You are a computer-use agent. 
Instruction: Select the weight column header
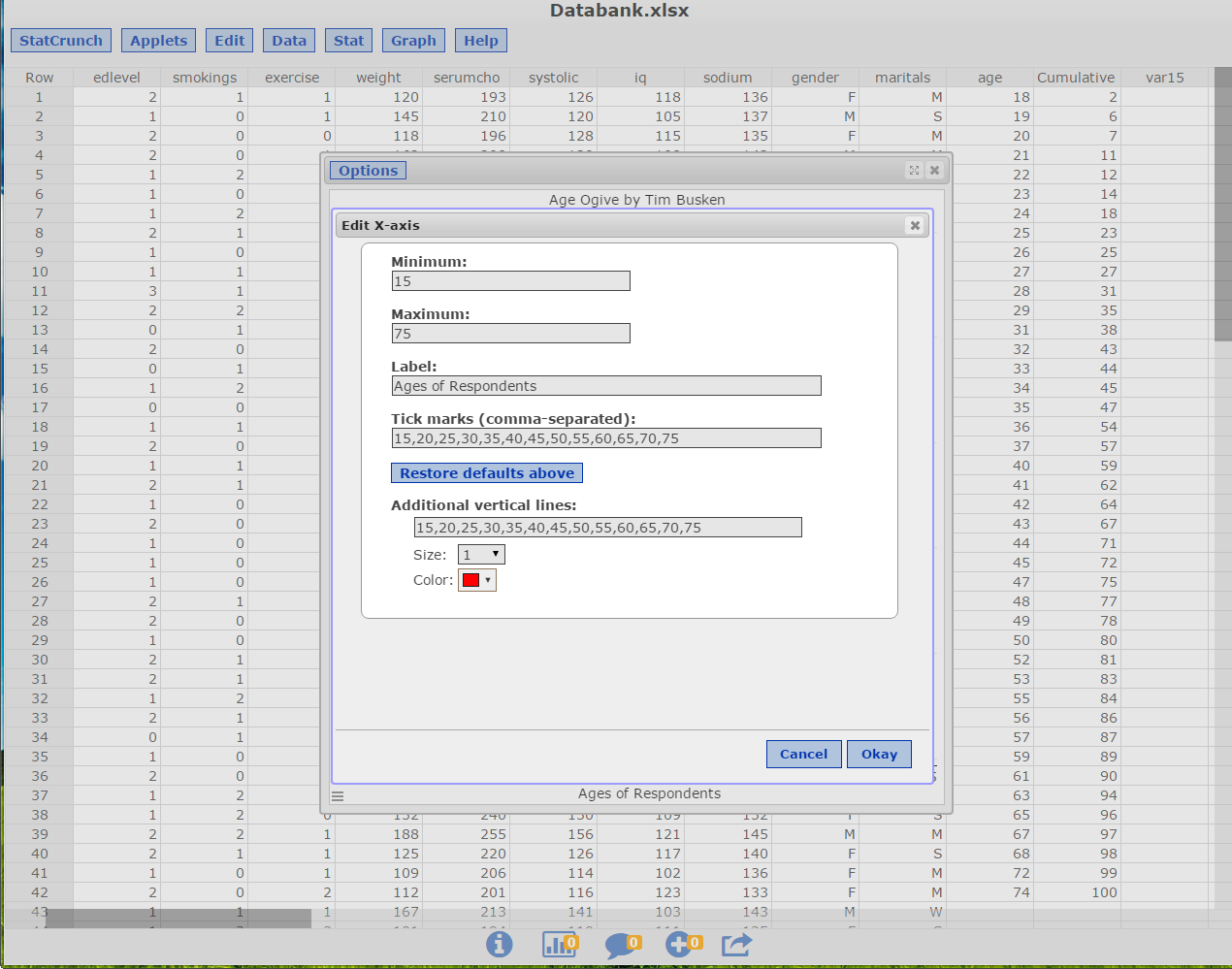click(x=378, y=78)
